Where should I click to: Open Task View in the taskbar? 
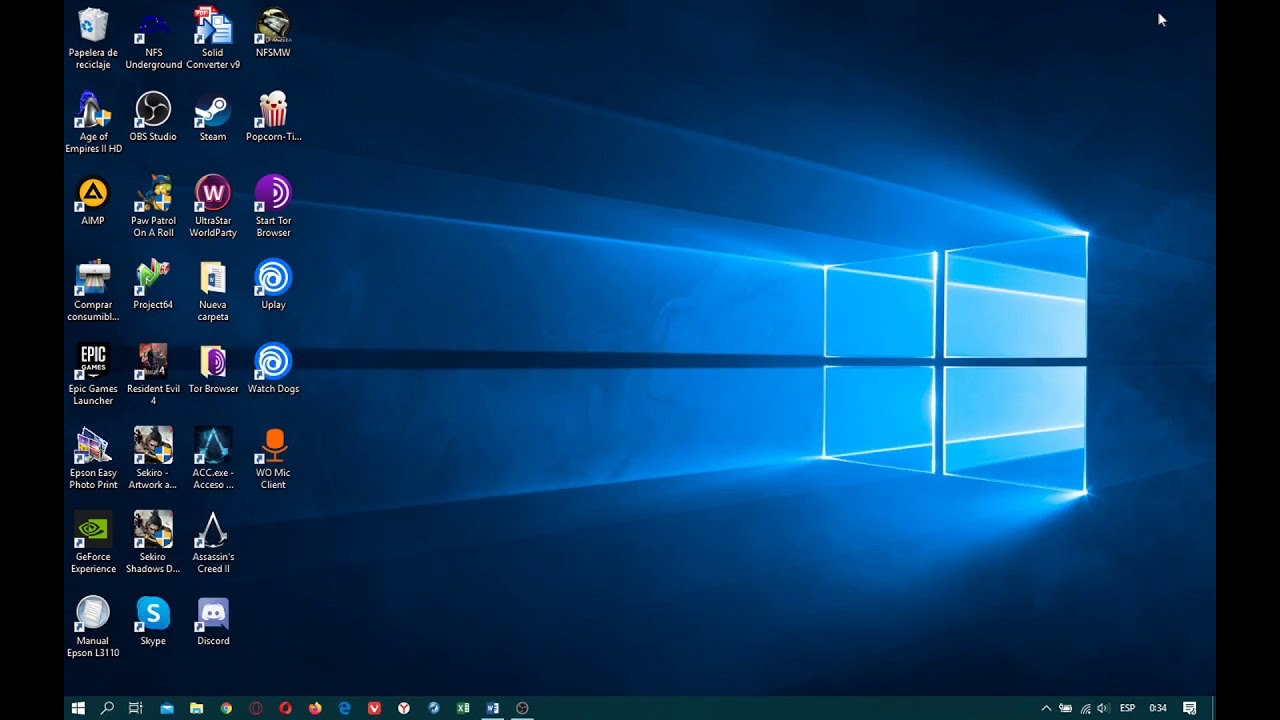point(136,708)
